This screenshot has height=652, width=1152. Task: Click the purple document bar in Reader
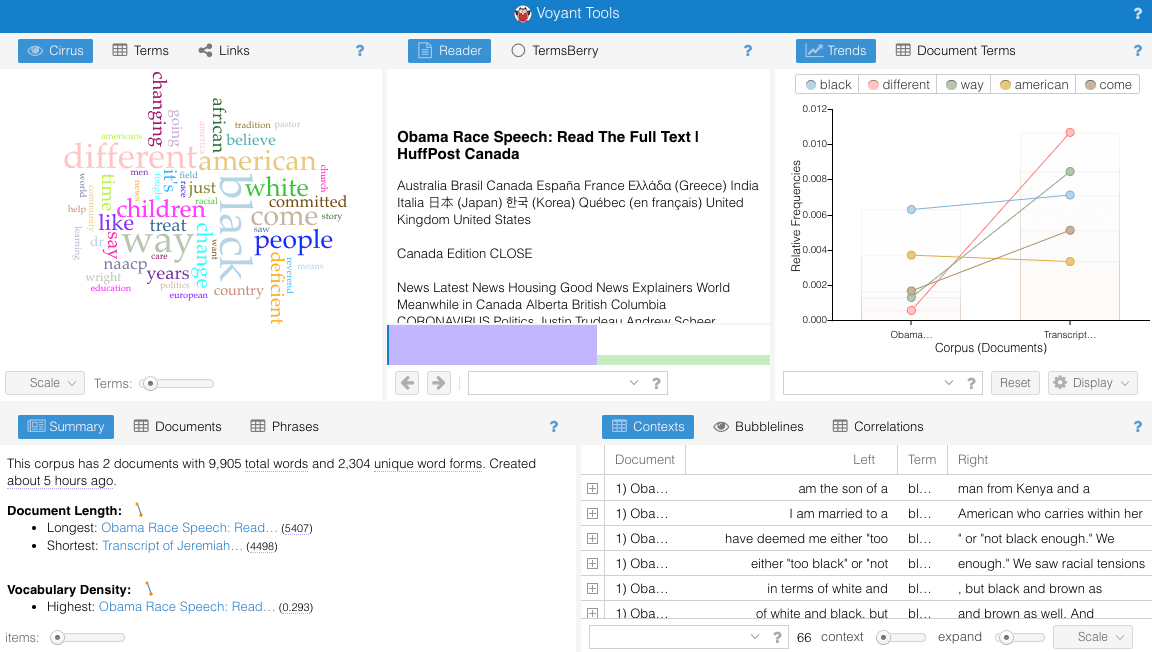[x=492, y=345]
